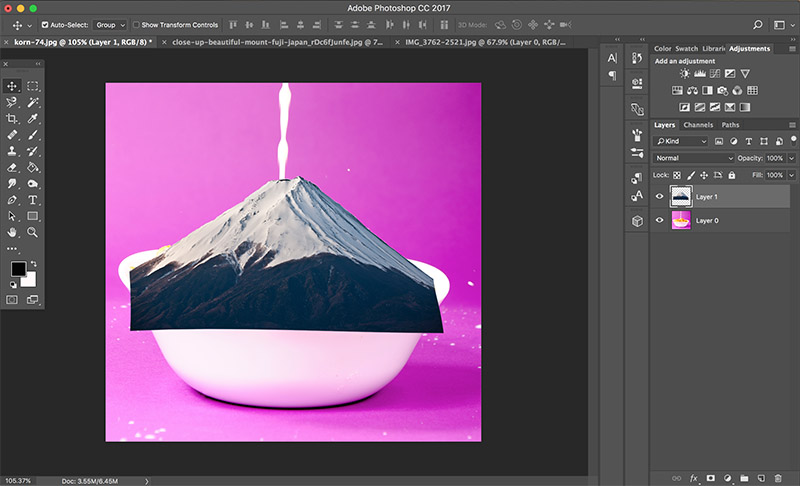
Task: Select the Smudge tool
Action: pyautogui.click(x=12, y=184)
